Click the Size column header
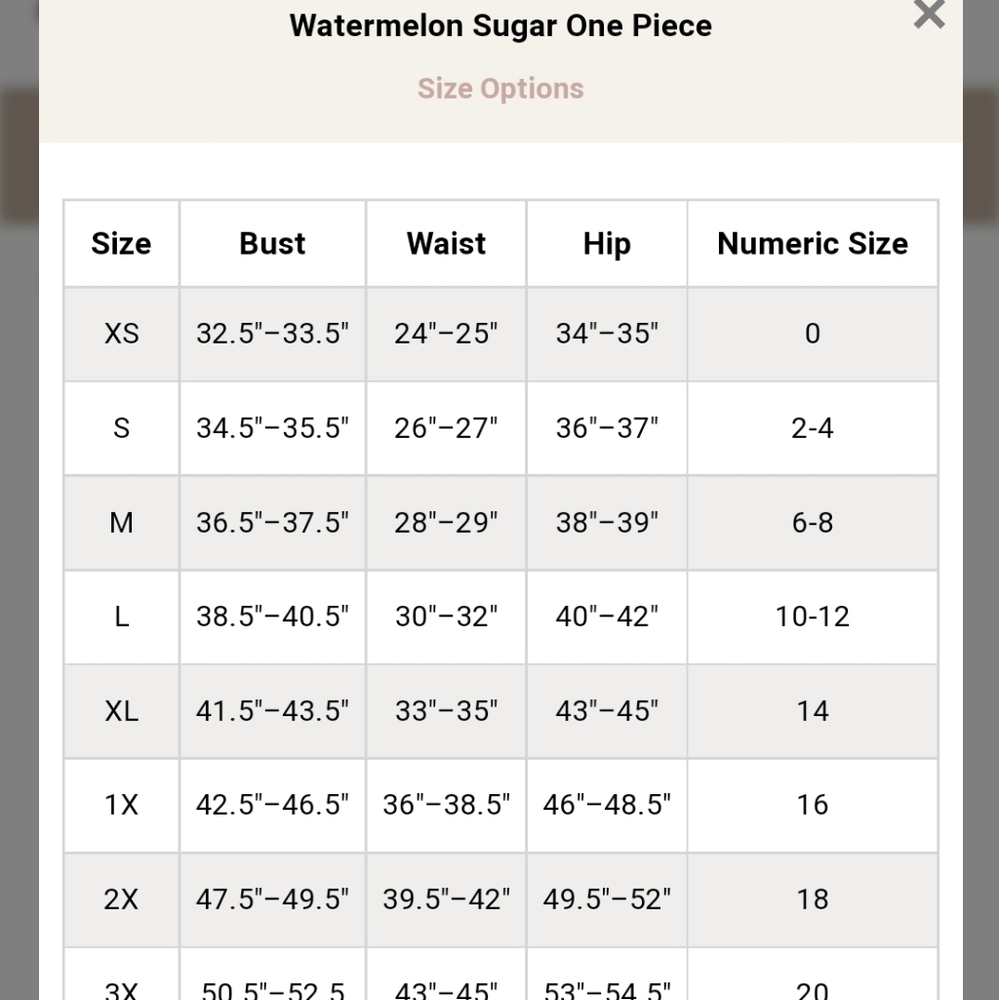The height and width of the screenshot is (1000, 999). tap(121, 244)
